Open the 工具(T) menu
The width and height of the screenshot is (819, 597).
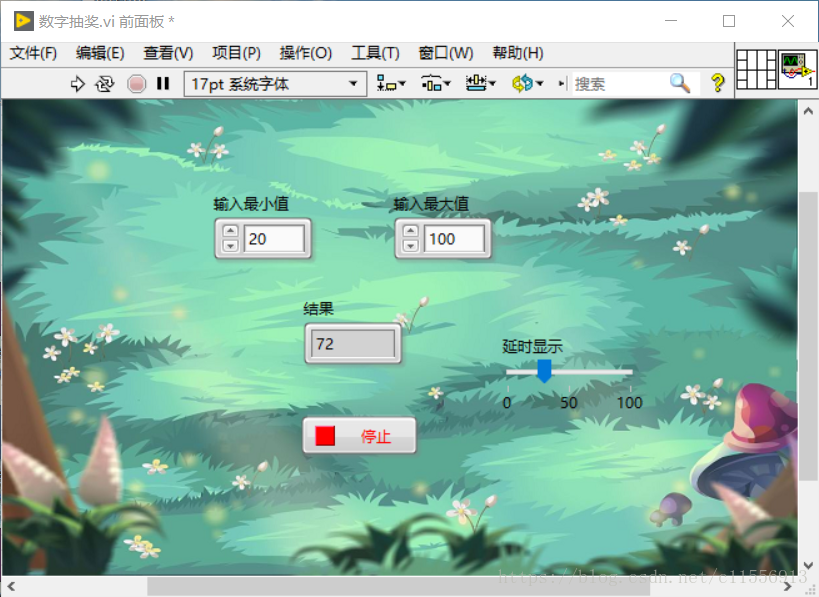click(x=375, y=53)
